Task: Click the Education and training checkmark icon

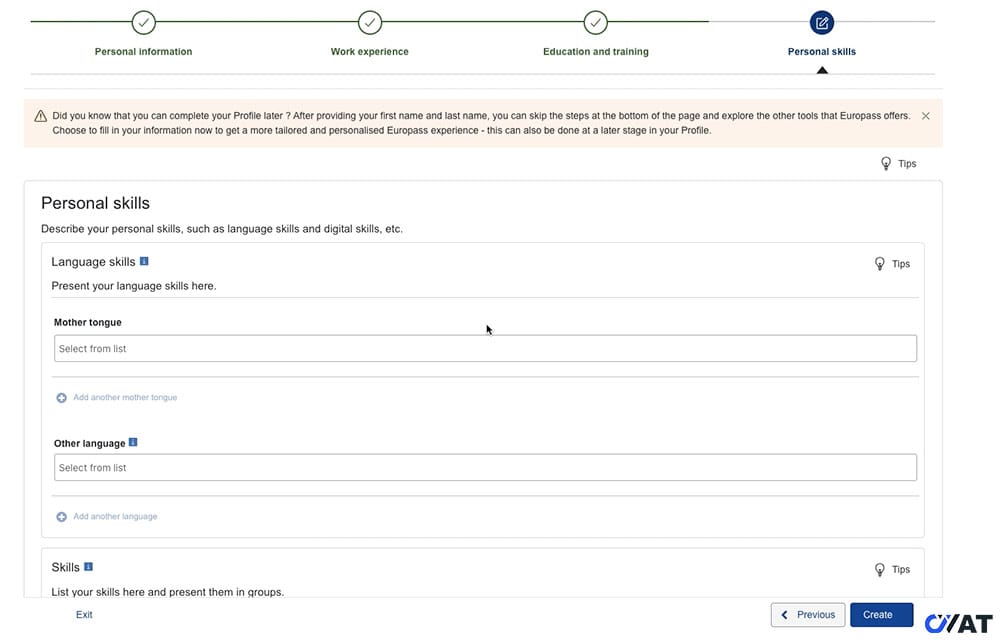Action: pos(596,22)
